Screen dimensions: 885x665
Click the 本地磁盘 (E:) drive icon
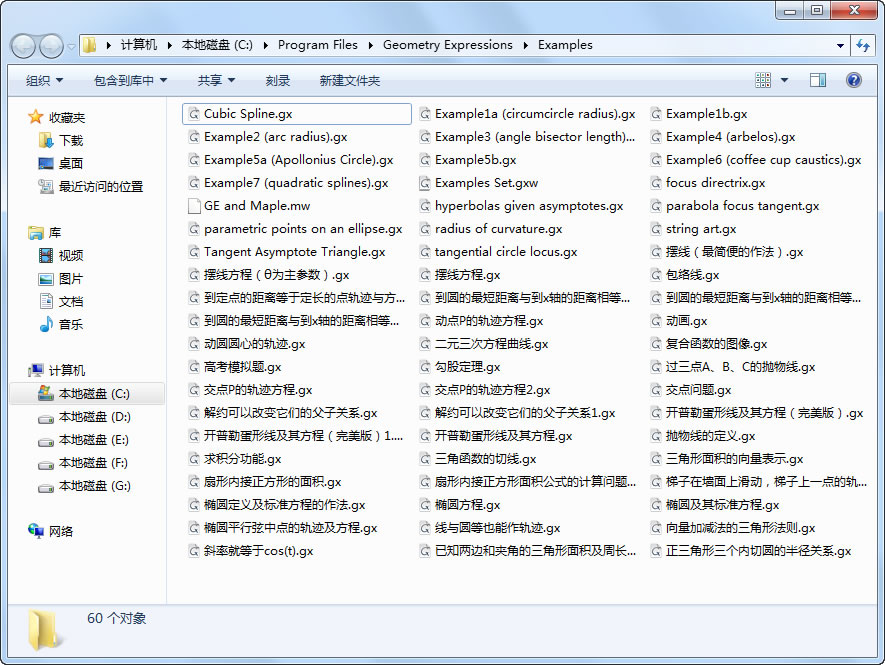point(46,441)
